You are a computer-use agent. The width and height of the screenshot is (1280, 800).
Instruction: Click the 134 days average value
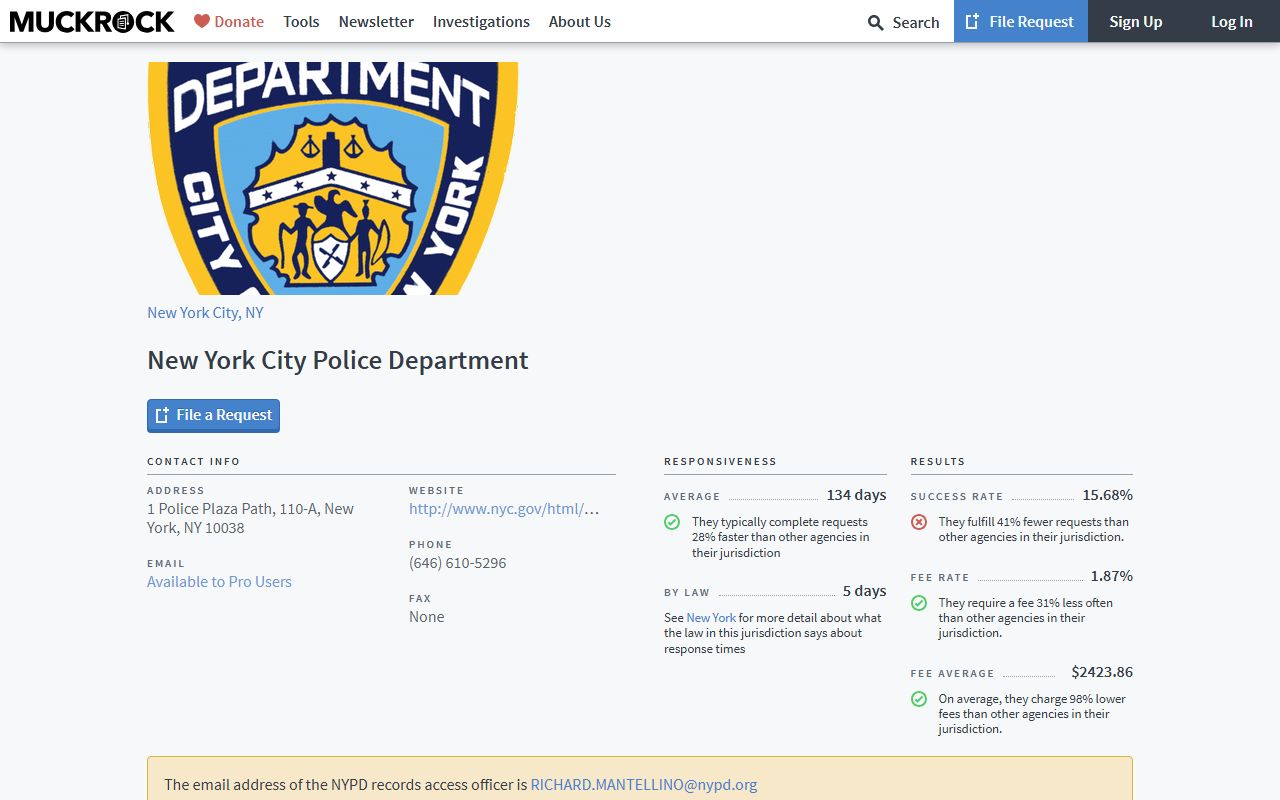click(856, 495)
